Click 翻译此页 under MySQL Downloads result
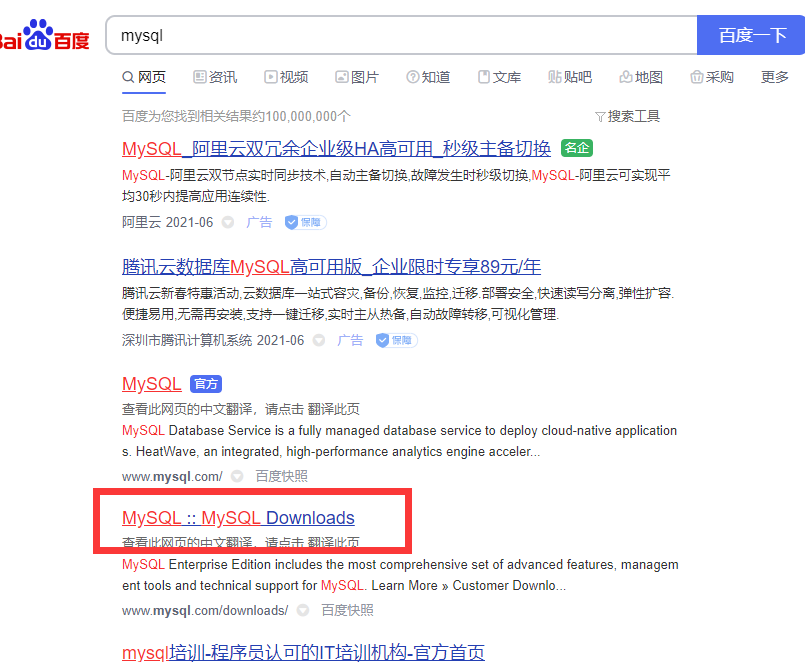The height and width of the screenshot is (662, 805). point(334,542)
